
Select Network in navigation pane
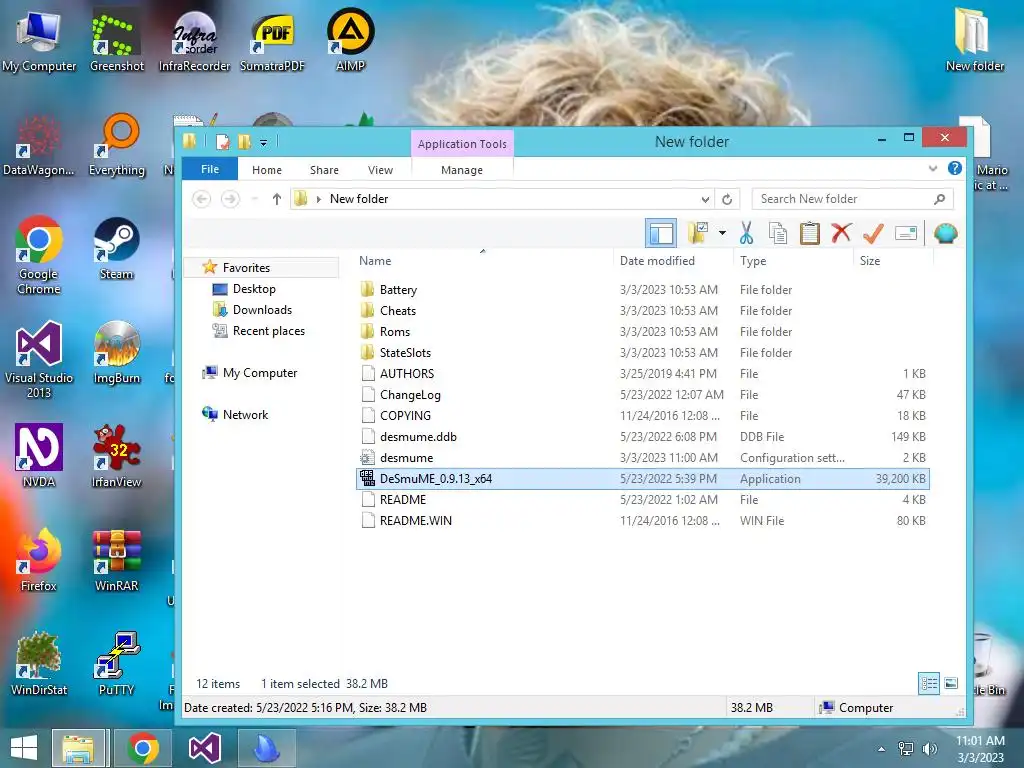[245, 414]
